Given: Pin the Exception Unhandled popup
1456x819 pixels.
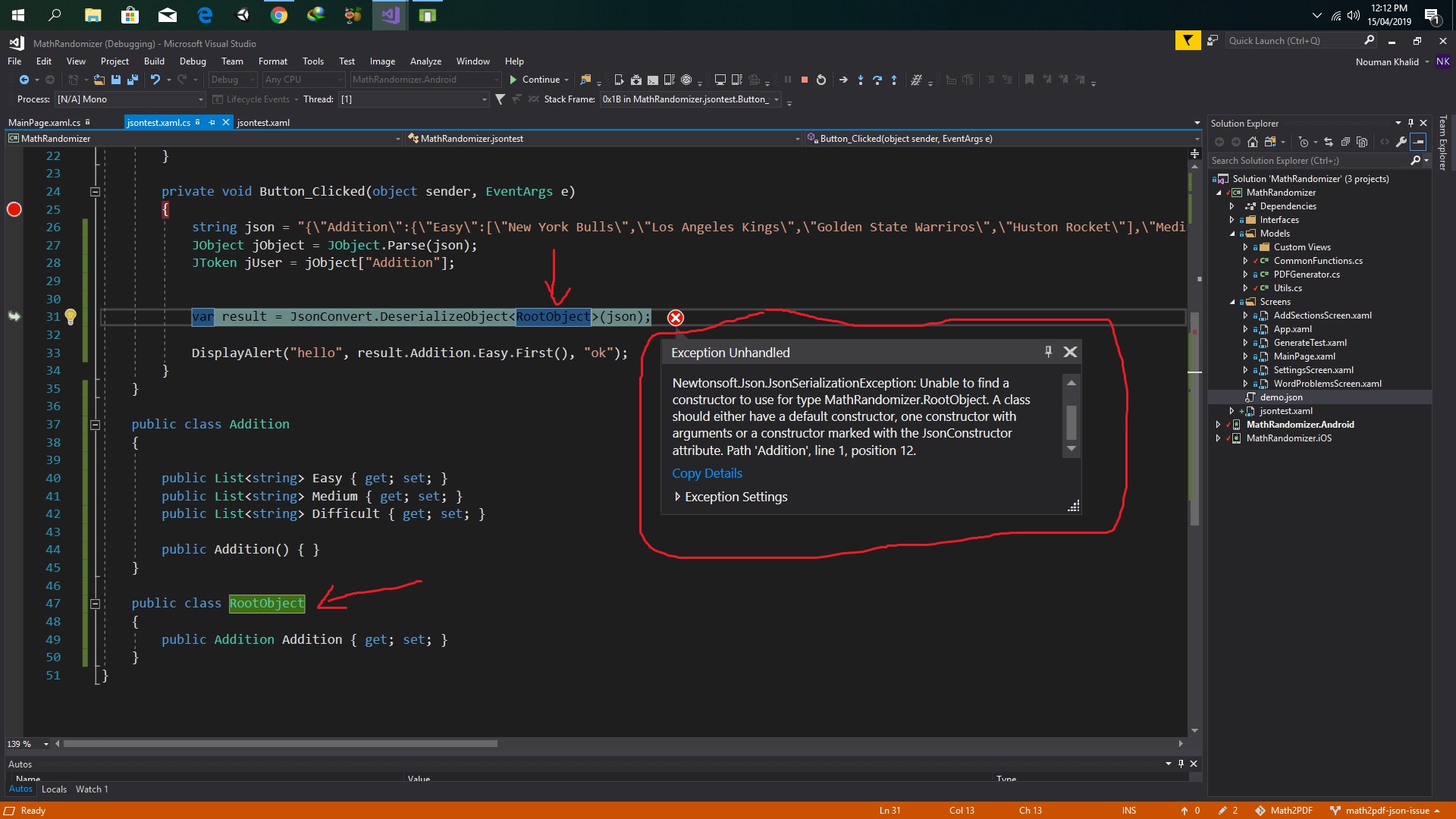Looking at the screenshot, I should 1048,352.
